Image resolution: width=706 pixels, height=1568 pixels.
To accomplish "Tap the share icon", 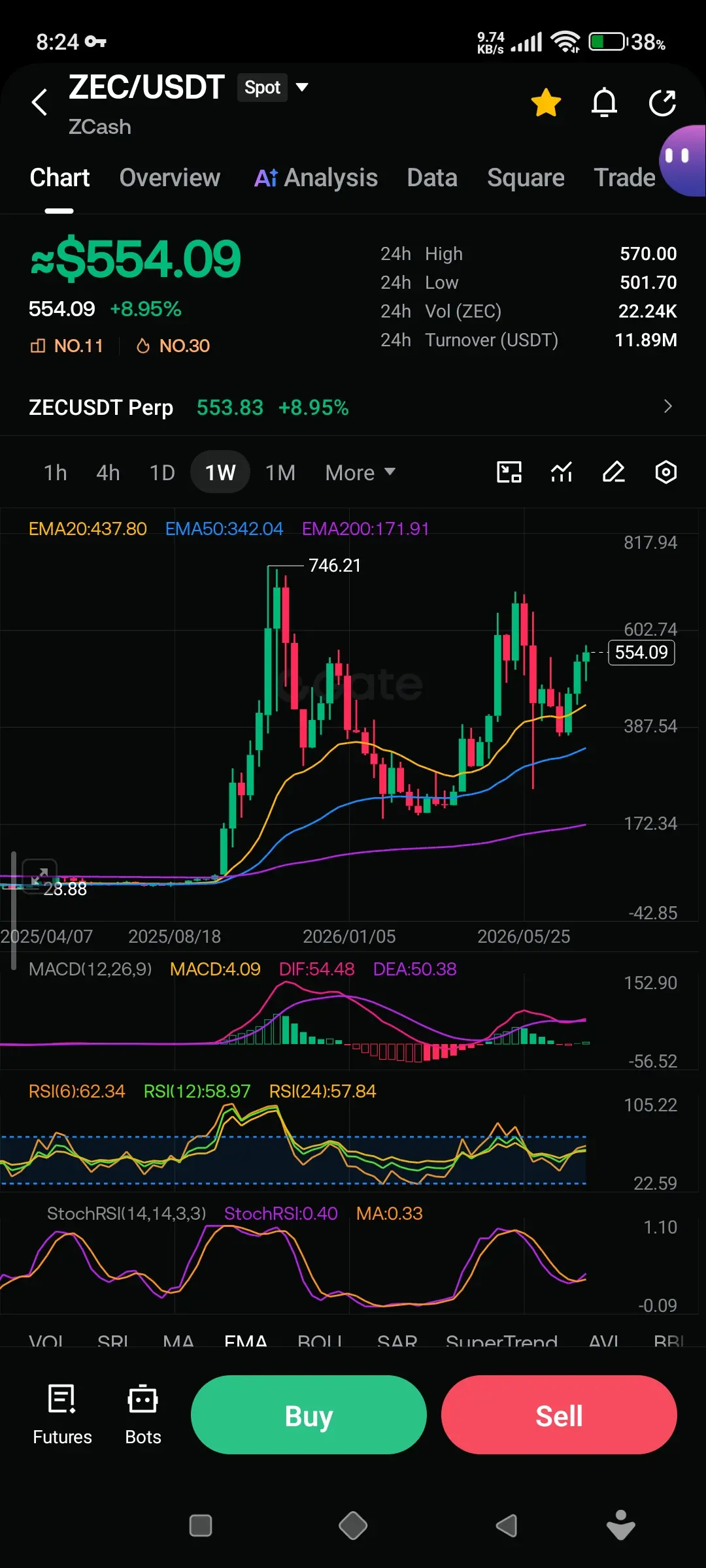I will 662,103.
